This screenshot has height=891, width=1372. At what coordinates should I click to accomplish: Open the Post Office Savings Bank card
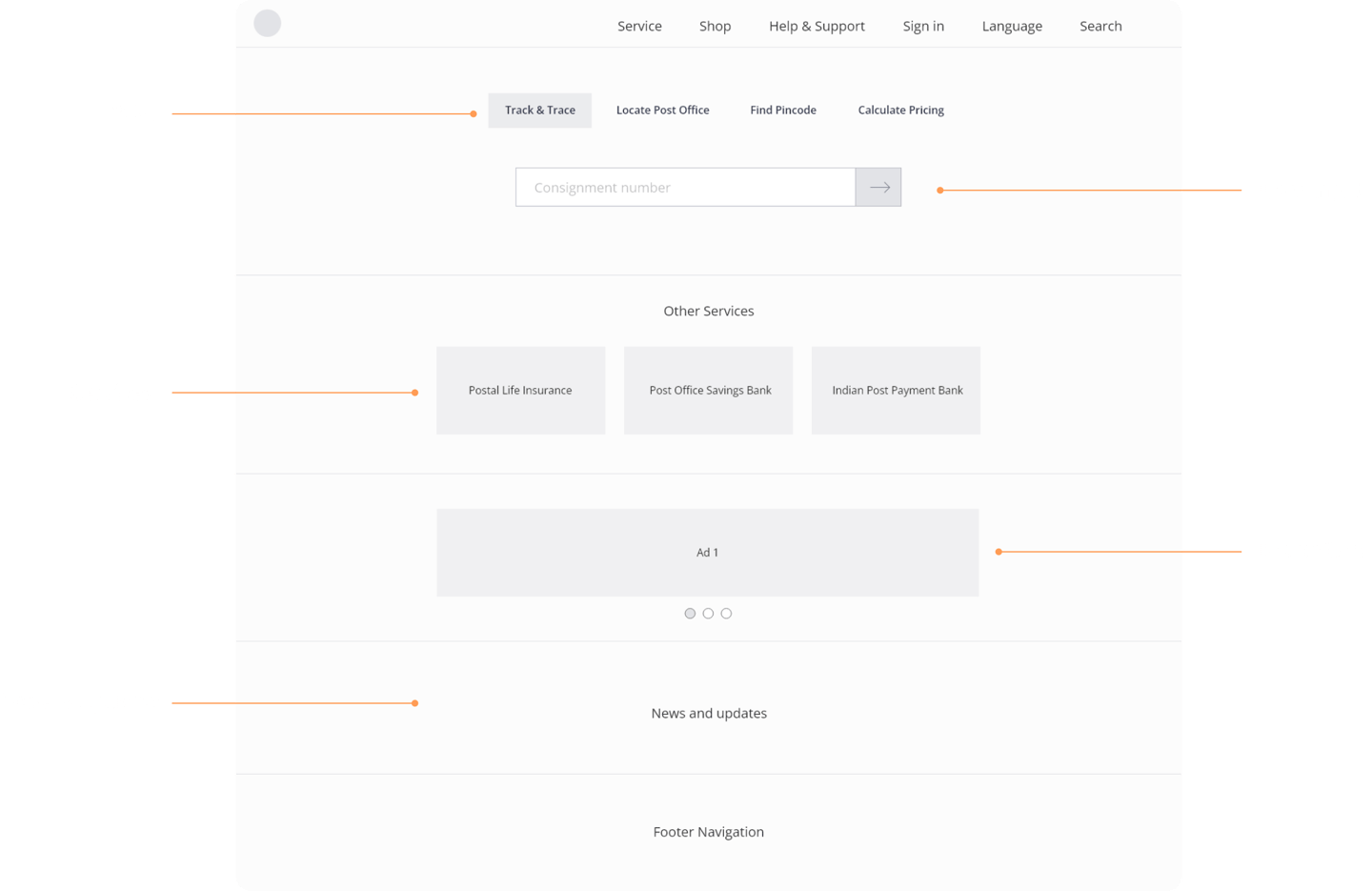(x=708, y=391)
